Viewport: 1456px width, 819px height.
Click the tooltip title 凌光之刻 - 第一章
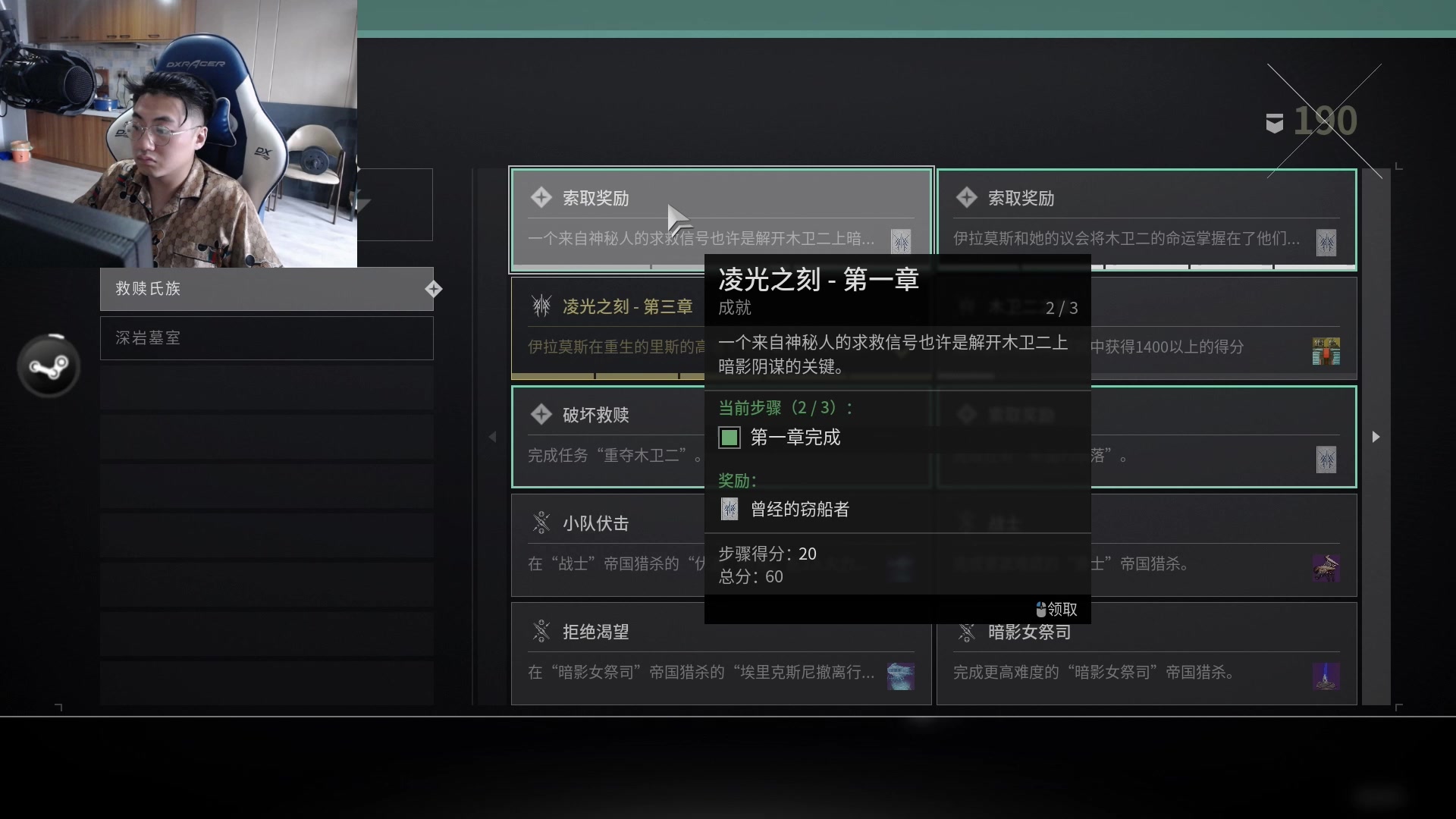[819, 280]
